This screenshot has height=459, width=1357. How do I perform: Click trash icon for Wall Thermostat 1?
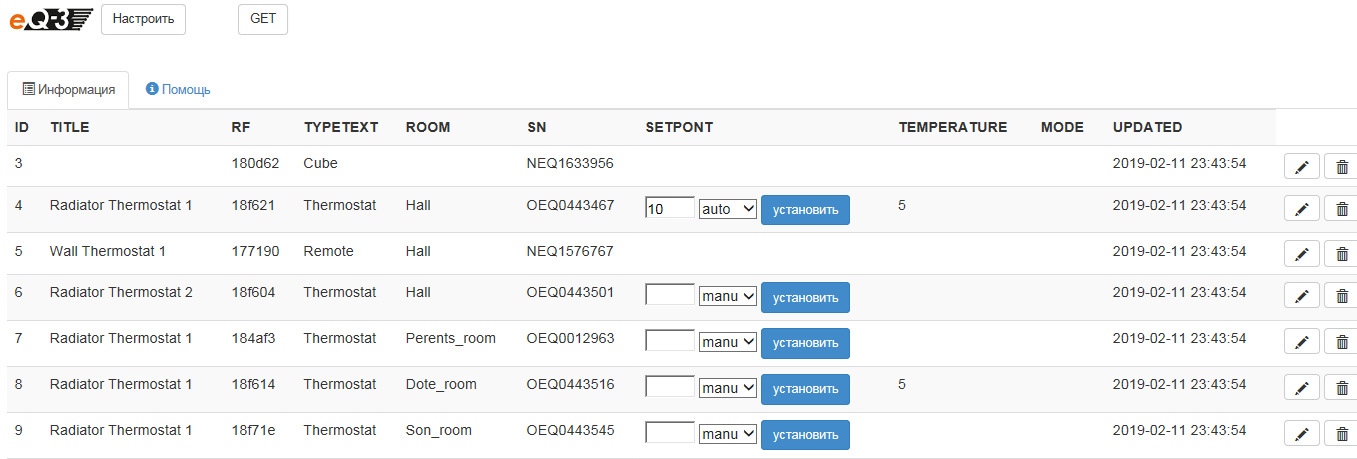(x=1342, y=254)
